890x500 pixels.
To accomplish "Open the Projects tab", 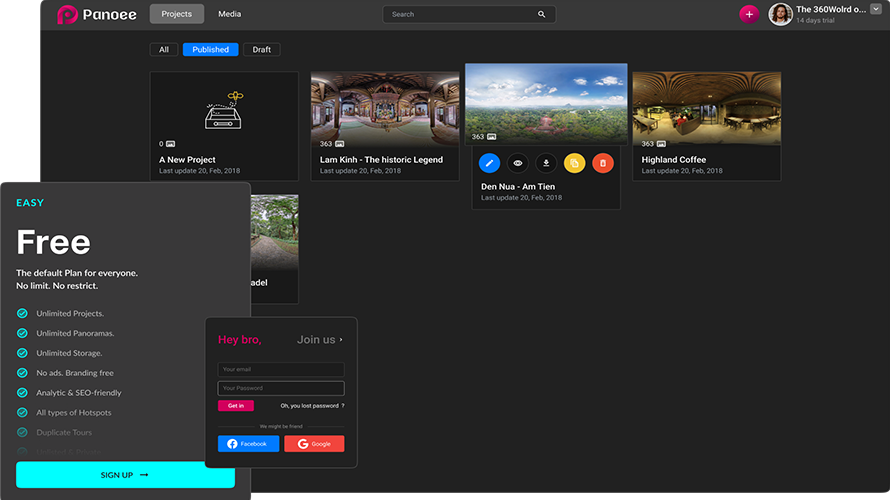I will tap(177, 14).
